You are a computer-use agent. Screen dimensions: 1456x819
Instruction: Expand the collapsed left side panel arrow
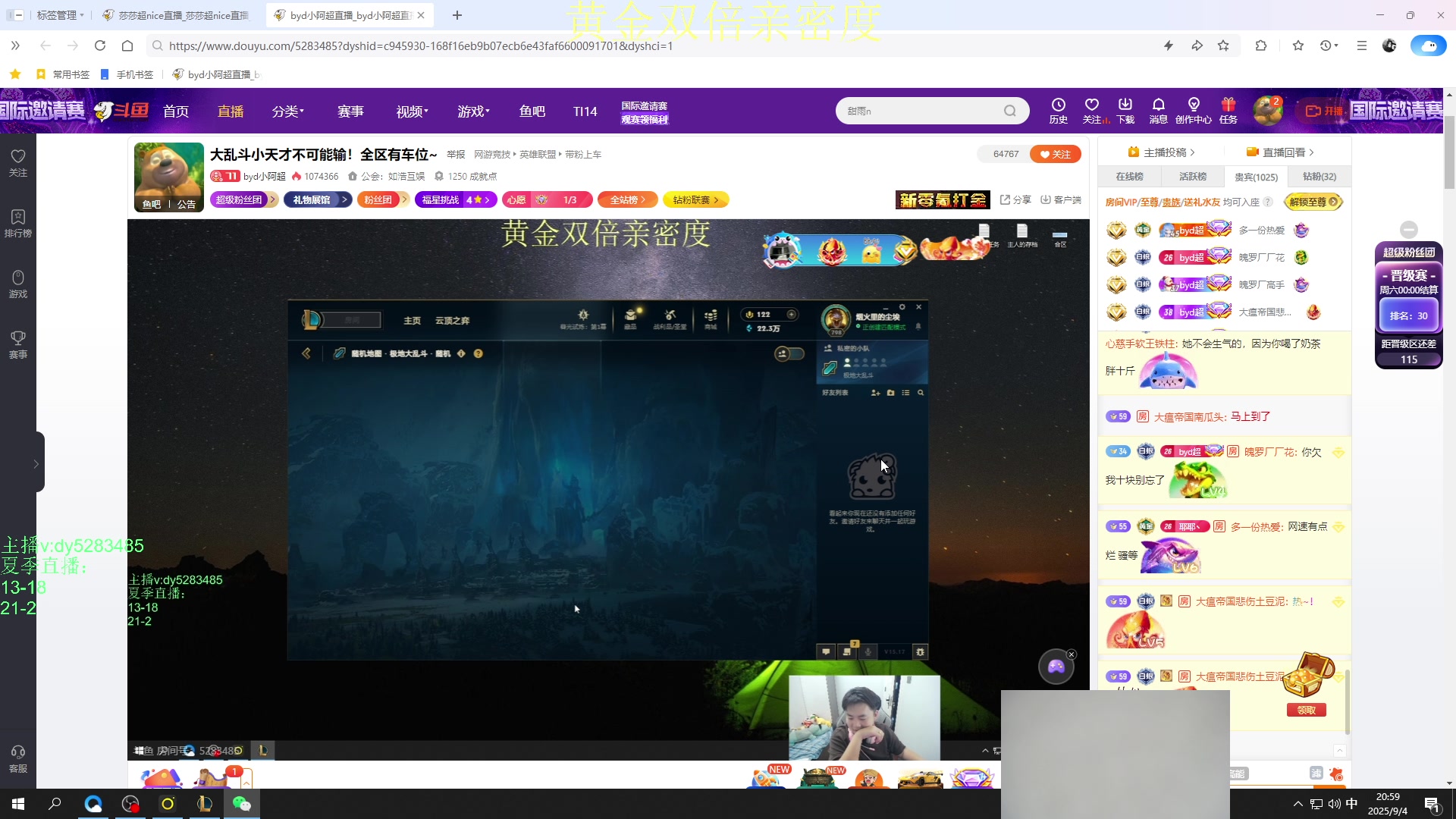tap(36, 463)
